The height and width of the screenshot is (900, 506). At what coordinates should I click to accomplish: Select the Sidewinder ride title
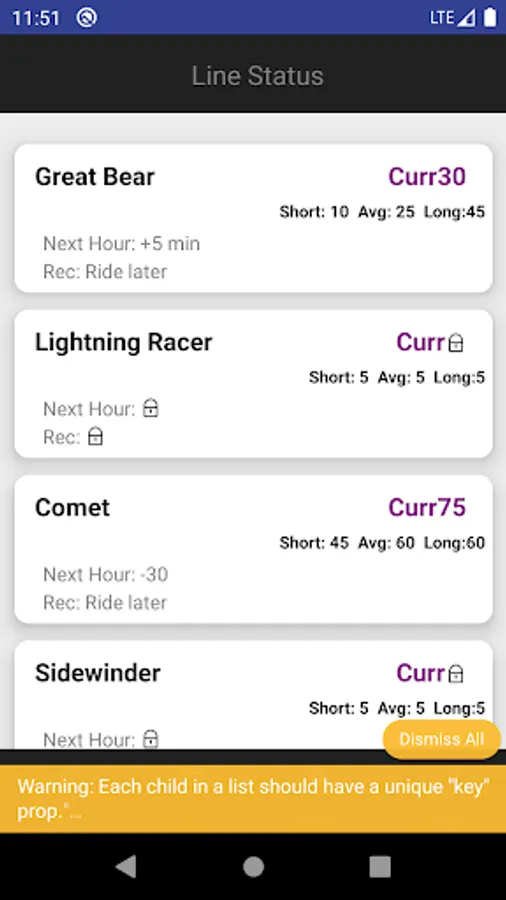[98, 673]
